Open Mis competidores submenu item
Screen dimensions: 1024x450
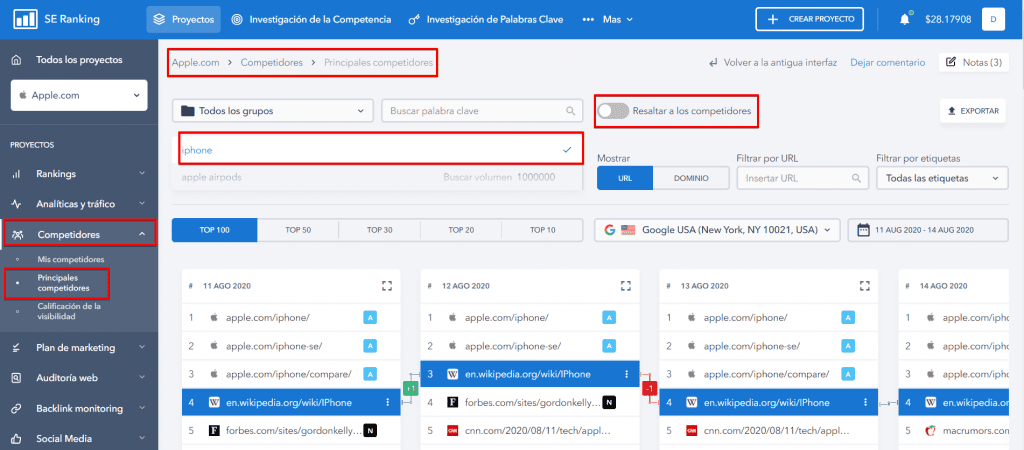coord(71,259)
